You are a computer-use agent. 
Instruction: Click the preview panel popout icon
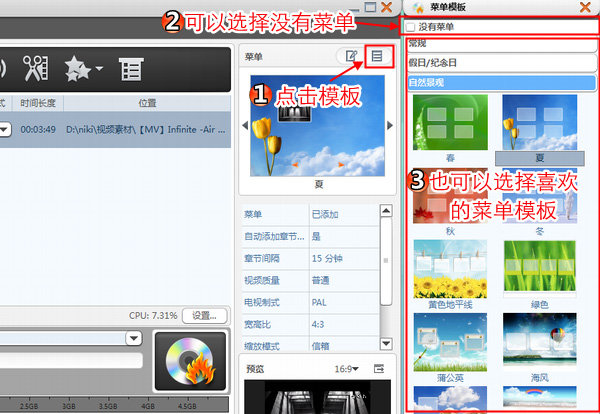[379, 369]
